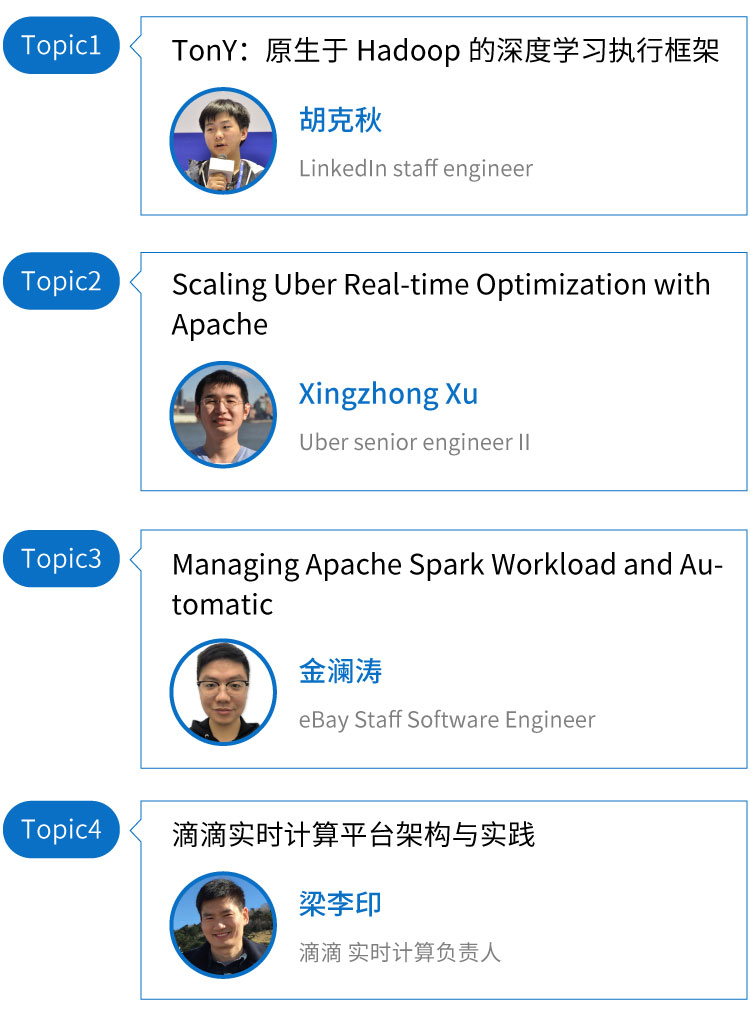Click the Topic1 label badge
The height and width of the screenshot is (1021, 750).
coord(61,45)
